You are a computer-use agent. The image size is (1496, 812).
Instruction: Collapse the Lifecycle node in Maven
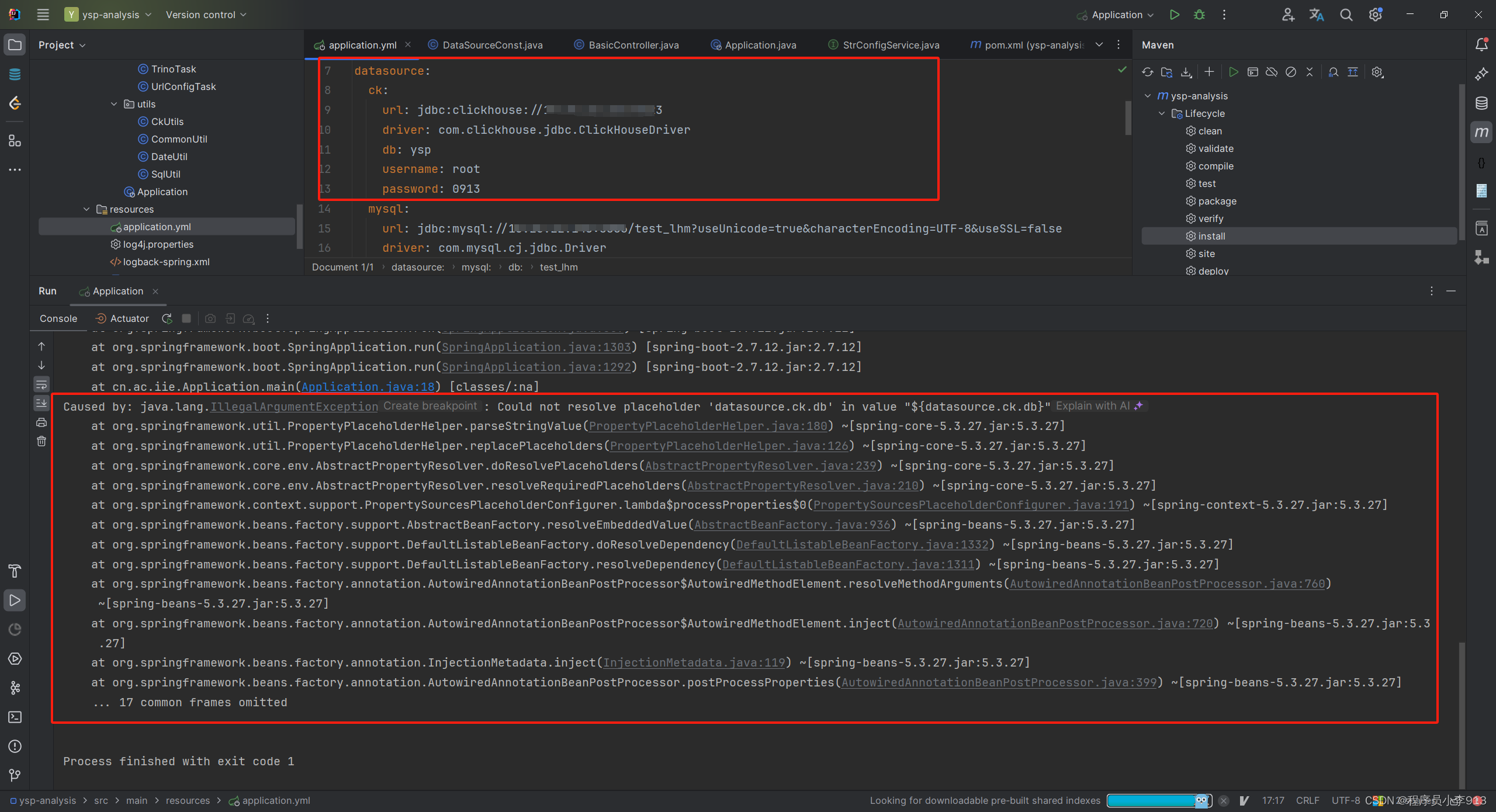[1162, 113]
